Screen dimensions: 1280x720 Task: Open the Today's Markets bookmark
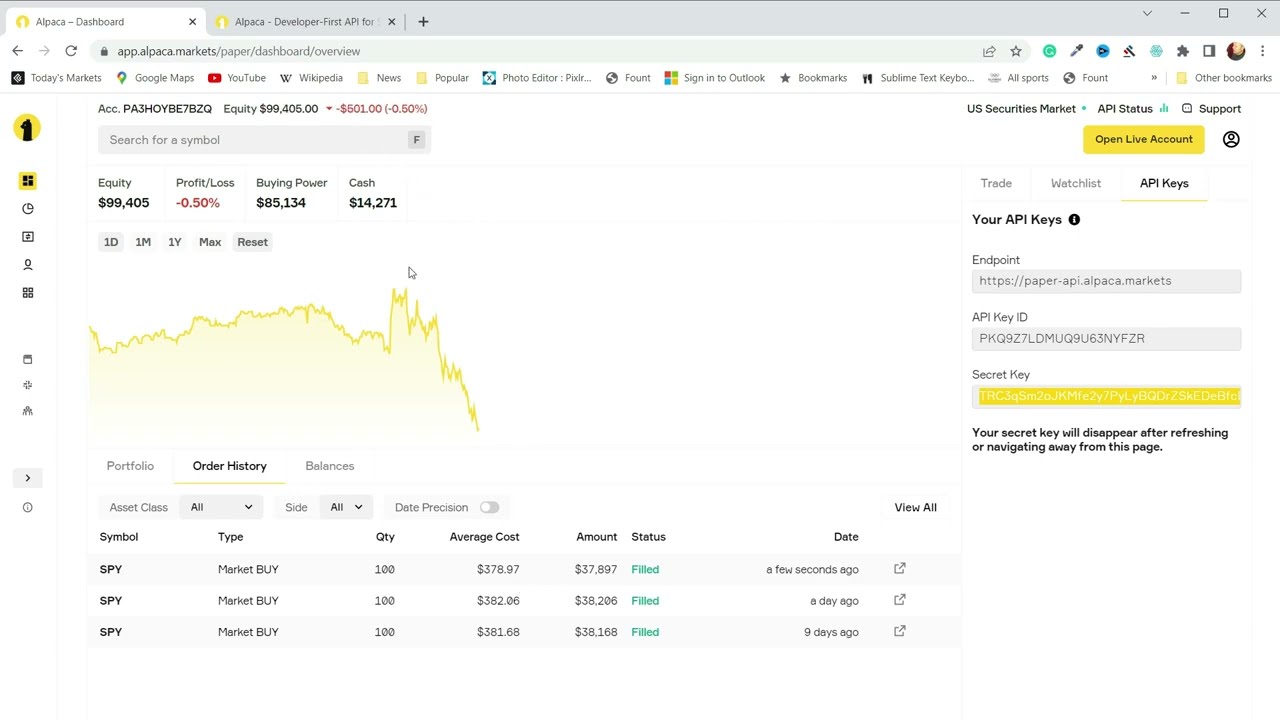[57, 78]
